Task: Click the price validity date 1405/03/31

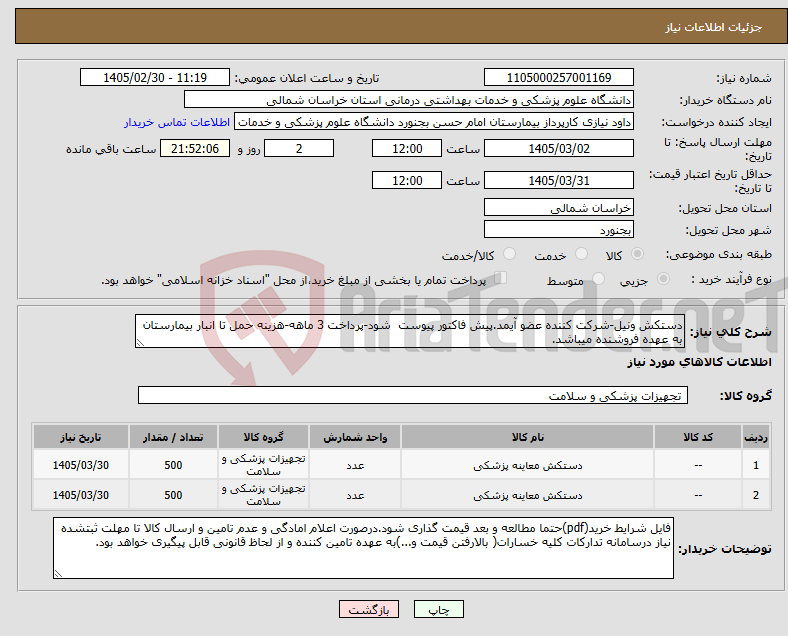Action: [558, 180]
